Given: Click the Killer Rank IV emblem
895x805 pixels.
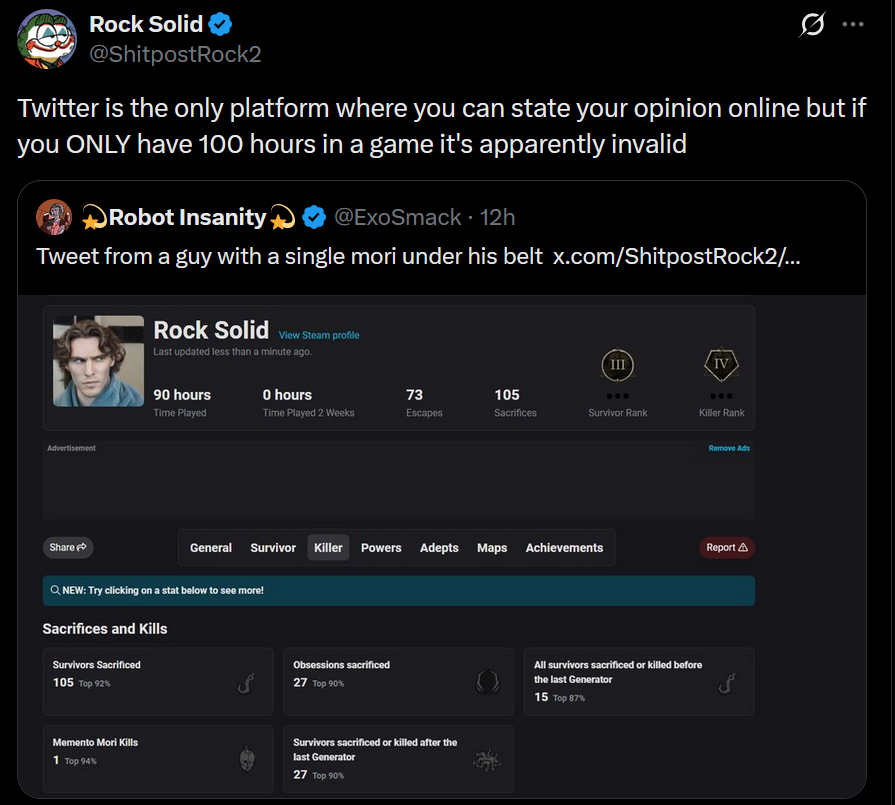Looking at the screenshot, I should pos(721,364).
